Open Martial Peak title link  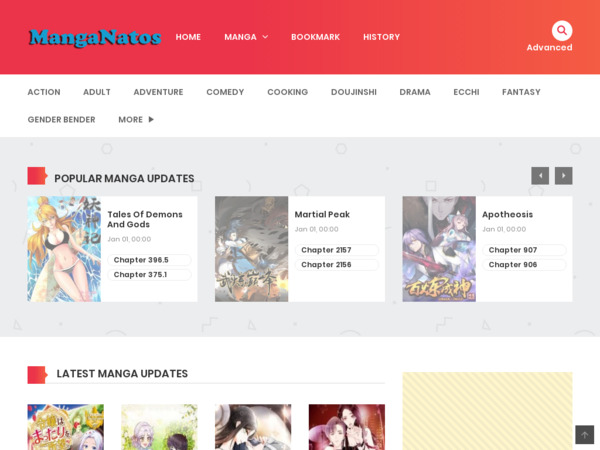322,214
